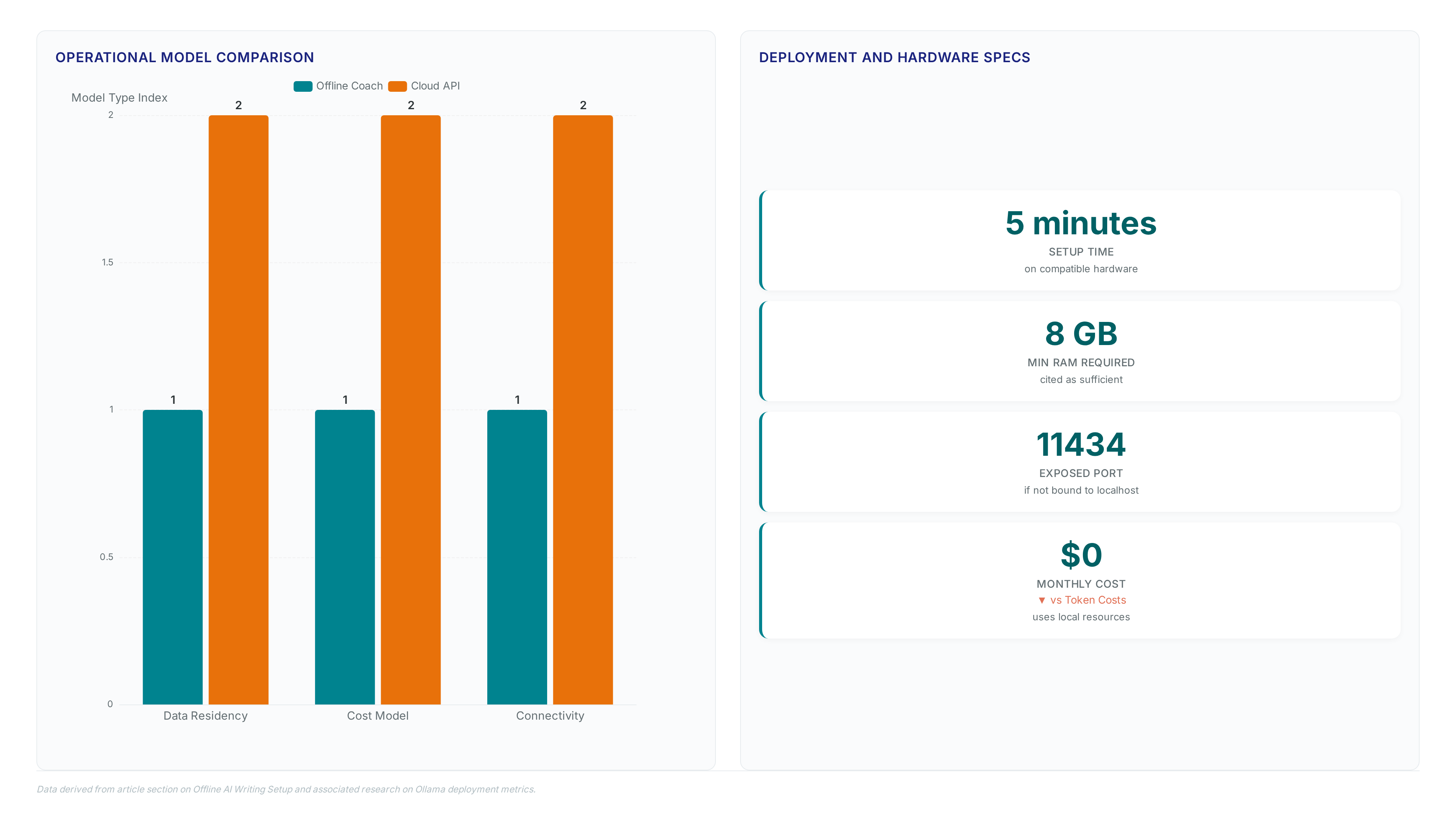
Task: Click the 8 GB RAM value
Action: pyautogui.click(x=1081, y=334)
